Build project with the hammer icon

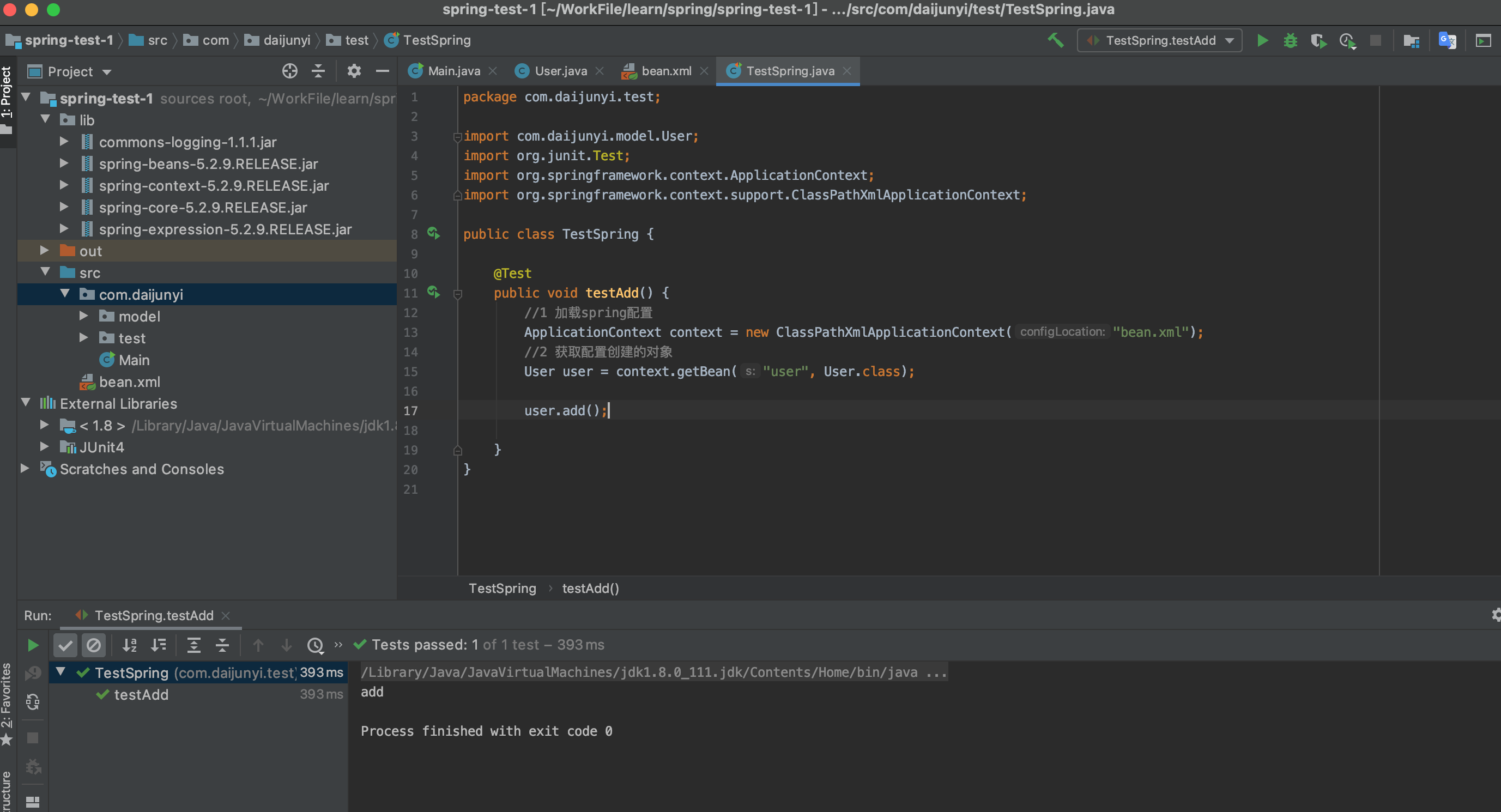tap(1055, 40)
